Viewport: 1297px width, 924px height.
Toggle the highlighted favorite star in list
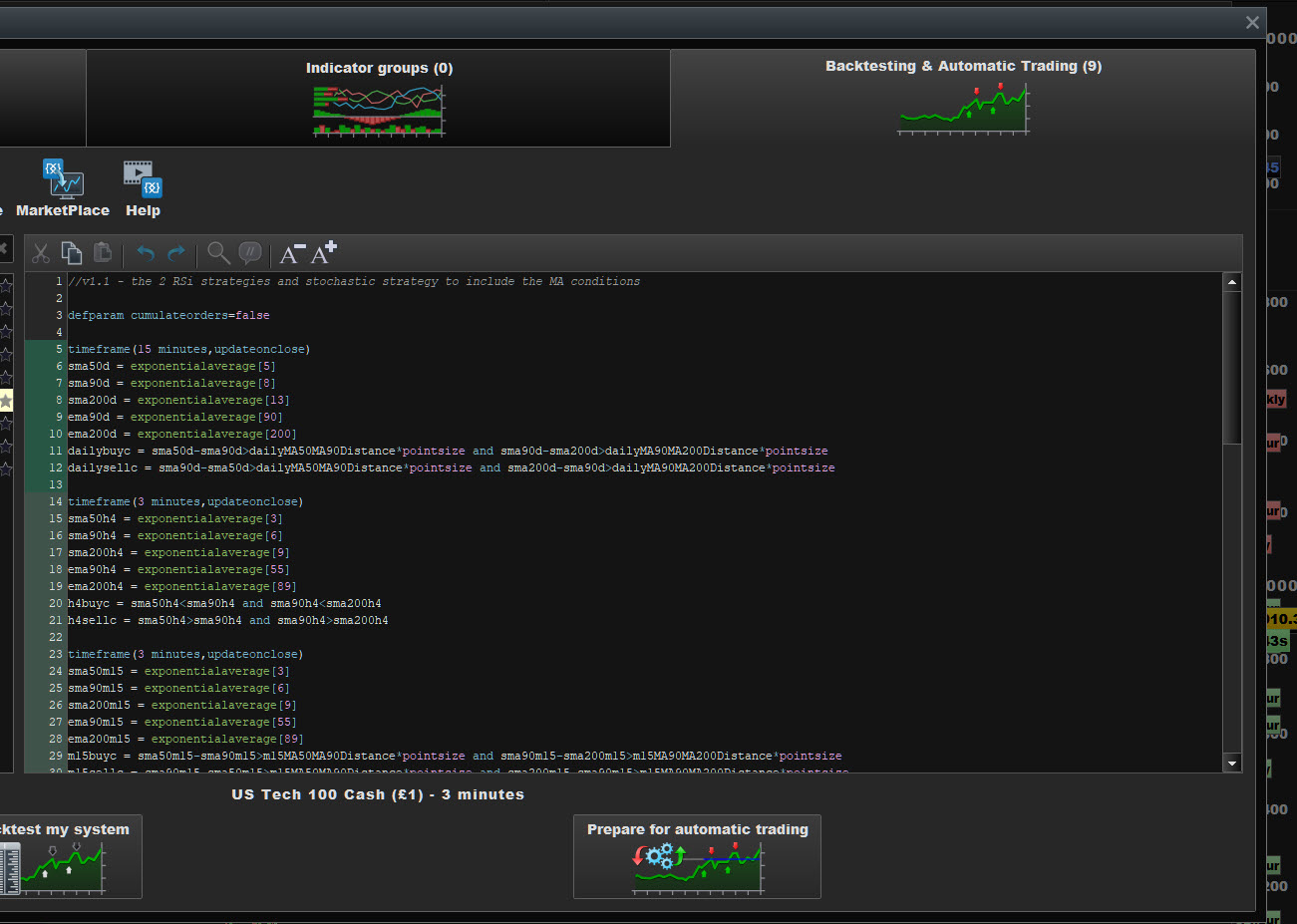[x=6, y=401]
